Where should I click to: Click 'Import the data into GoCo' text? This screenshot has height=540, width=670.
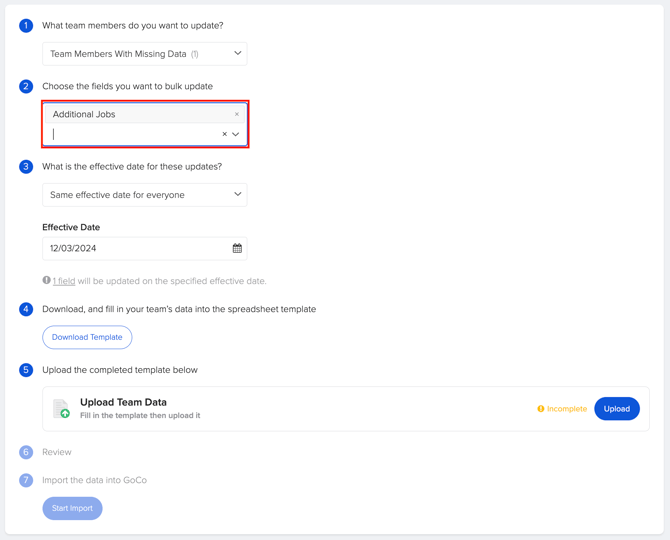pos(94,480)
